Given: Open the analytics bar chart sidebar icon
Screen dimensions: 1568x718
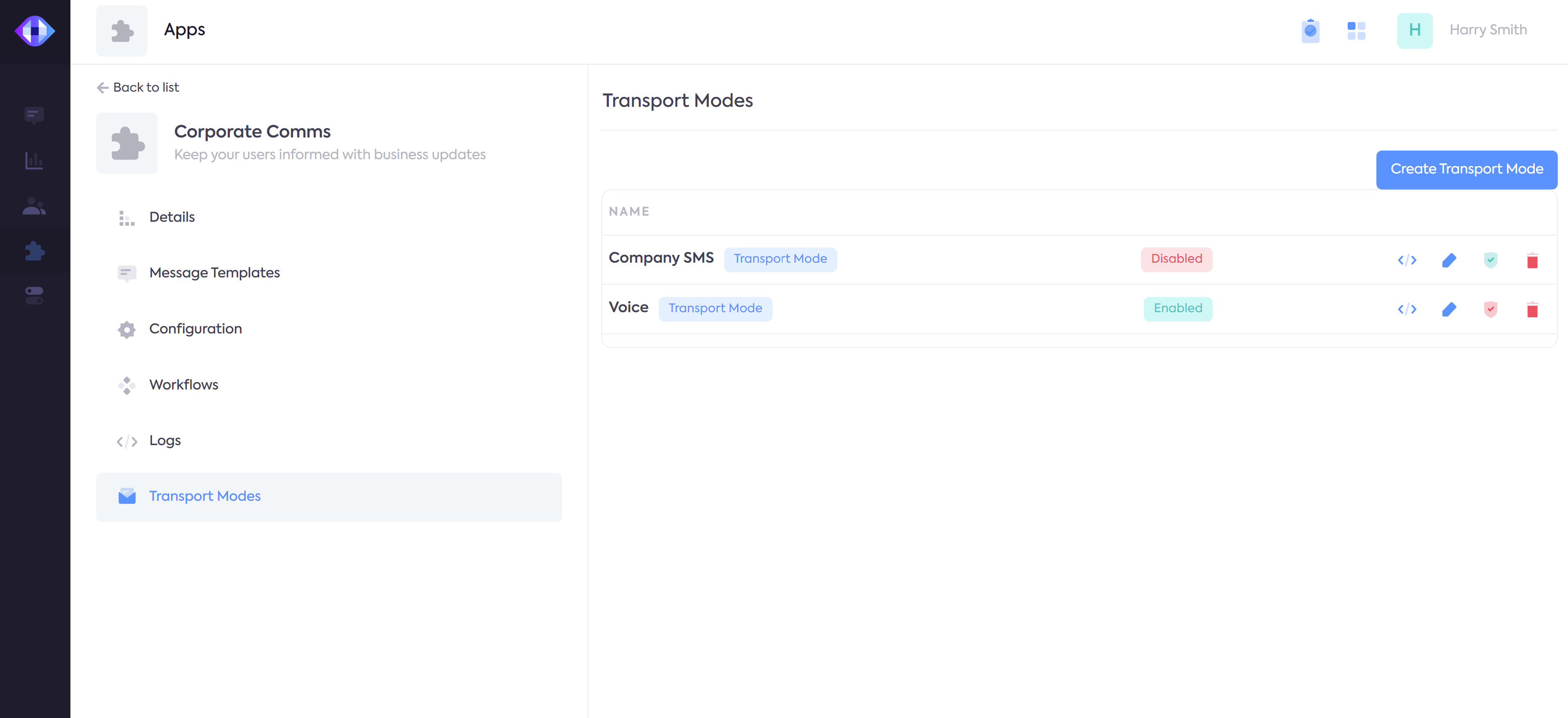Looking at the screenshot, I should coord(34,161).
